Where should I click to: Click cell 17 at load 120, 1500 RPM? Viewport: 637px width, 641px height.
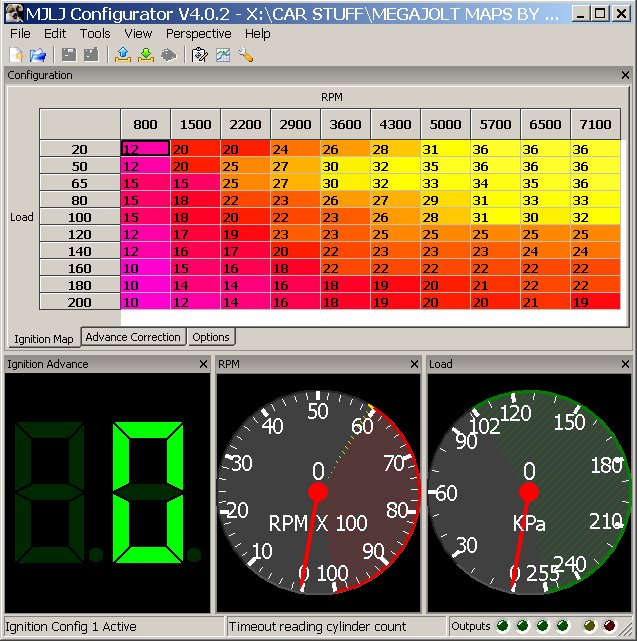195,234
